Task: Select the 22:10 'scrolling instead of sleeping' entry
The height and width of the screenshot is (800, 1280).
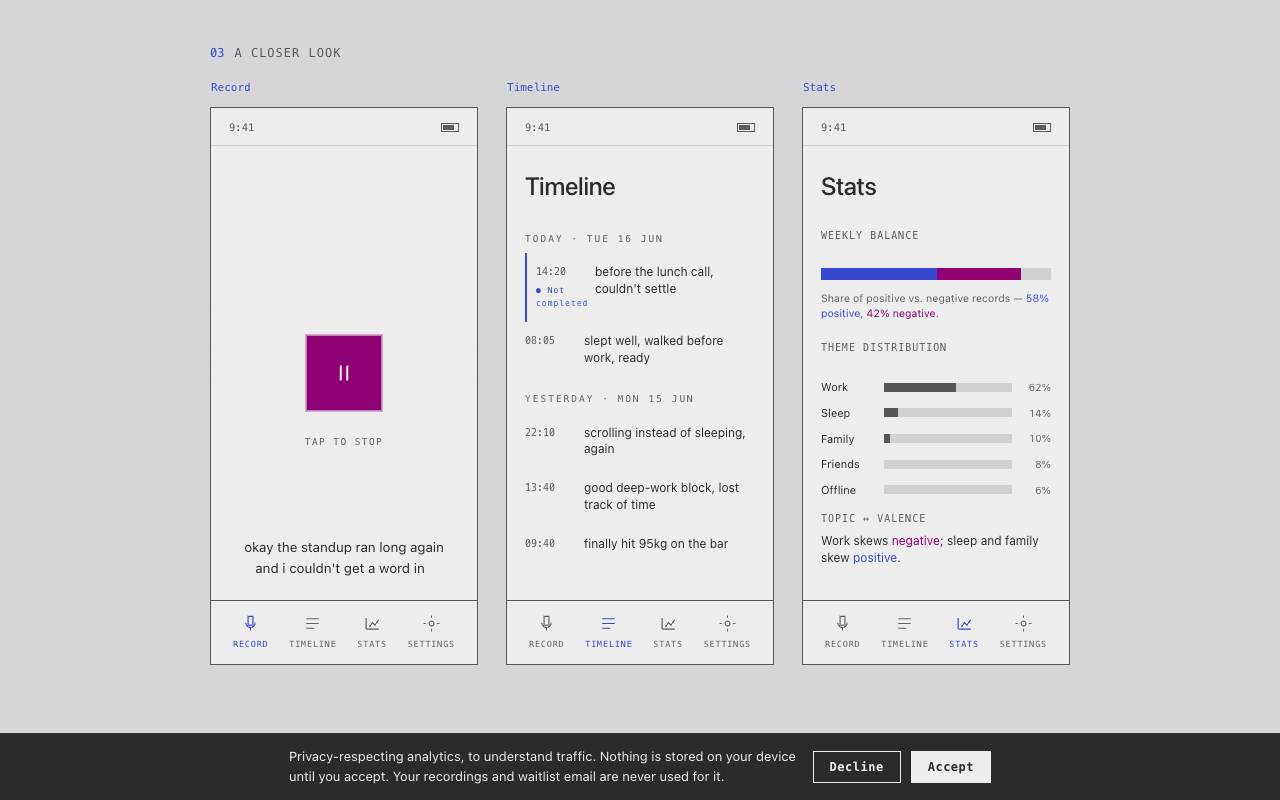Action: click(x=640, y=441)
